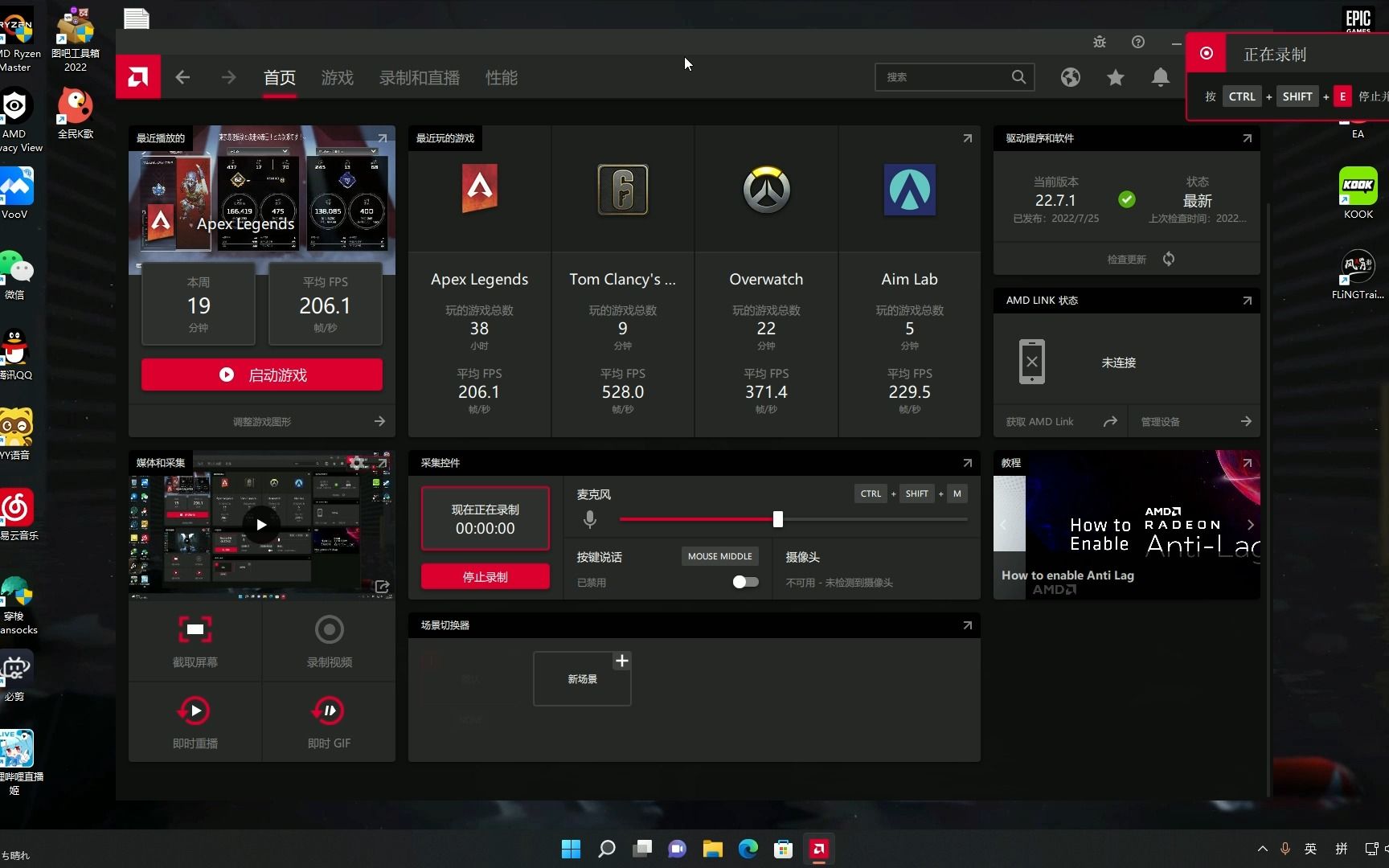Viewport: 1389px width, 868px height.
Task: Go back with the left arrow
Action: 182,77
